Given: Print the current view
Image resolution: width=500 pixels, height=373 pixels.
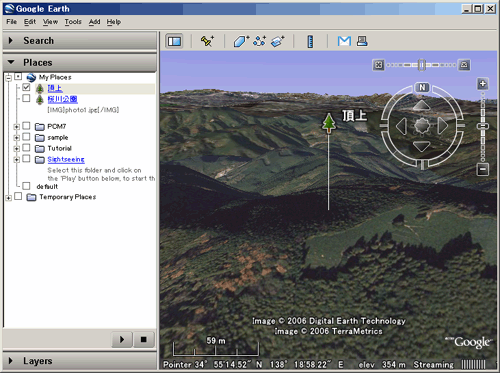Looking at the screenshot, I should tap(362, 41).
